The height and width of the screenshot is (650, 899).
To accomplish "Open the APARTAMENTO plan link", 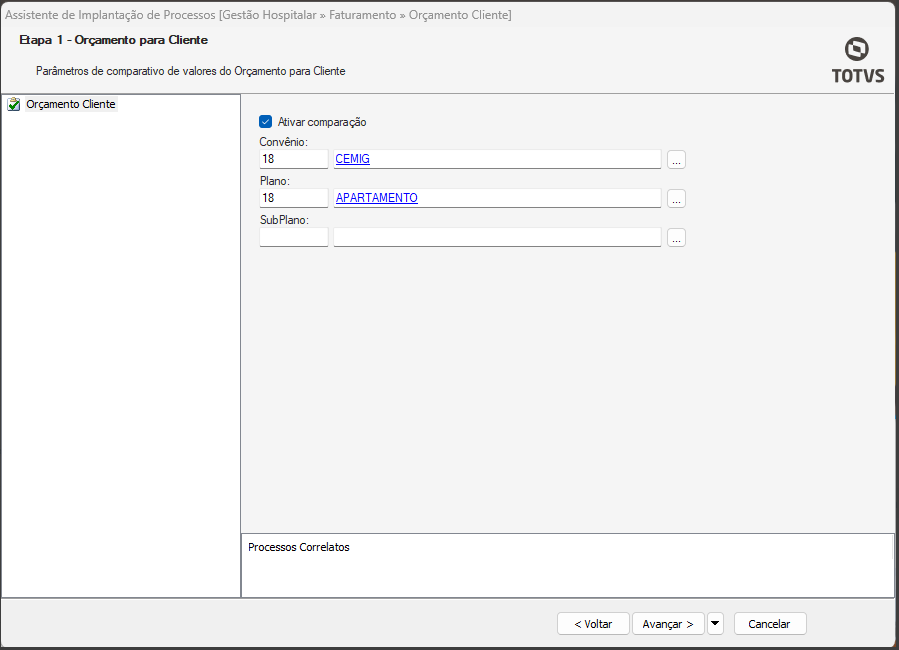I will pyautogui.click(x=377, y=198).
